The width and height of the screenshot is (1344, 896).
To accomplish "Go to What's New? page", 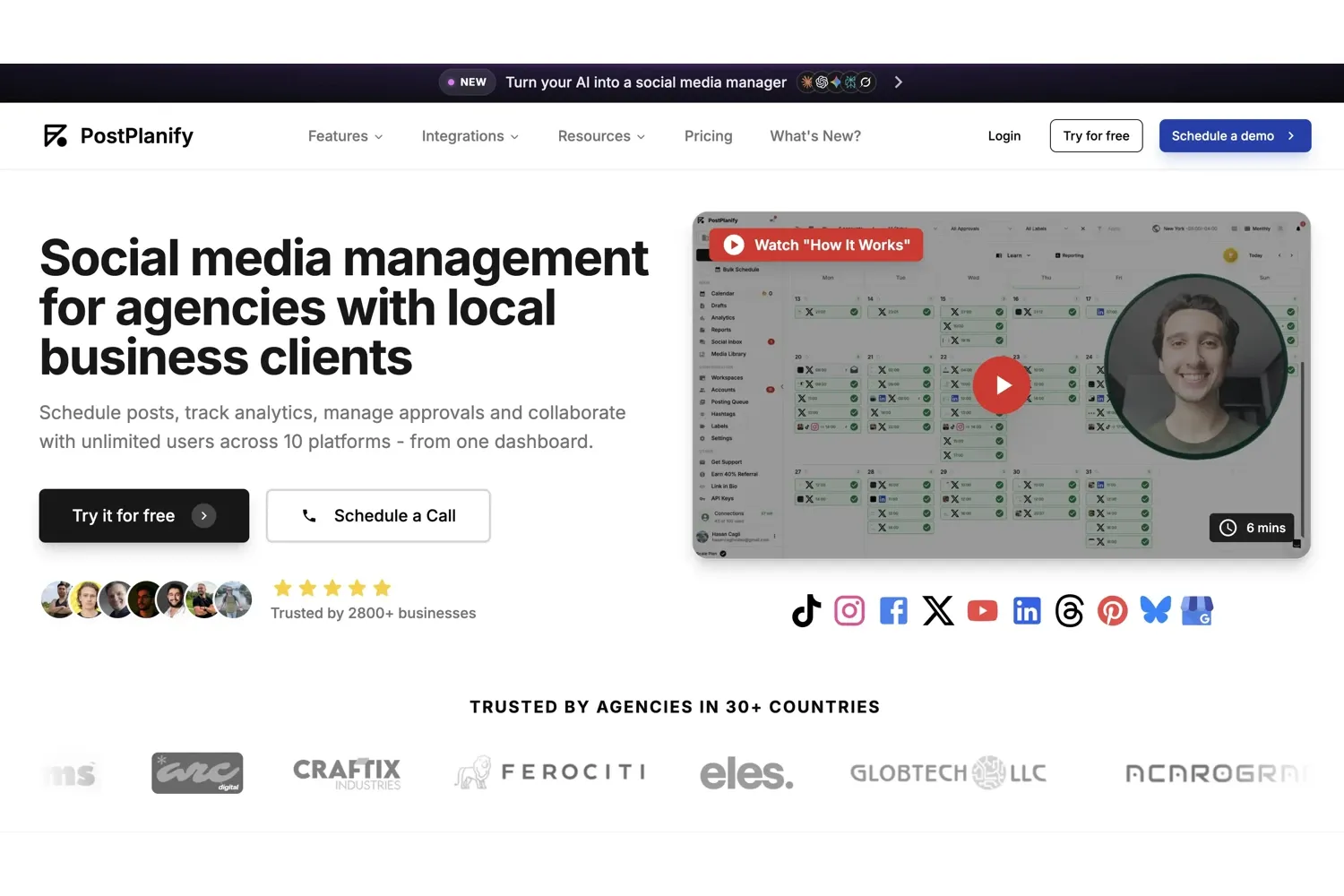I will click(x=815, y=136).
